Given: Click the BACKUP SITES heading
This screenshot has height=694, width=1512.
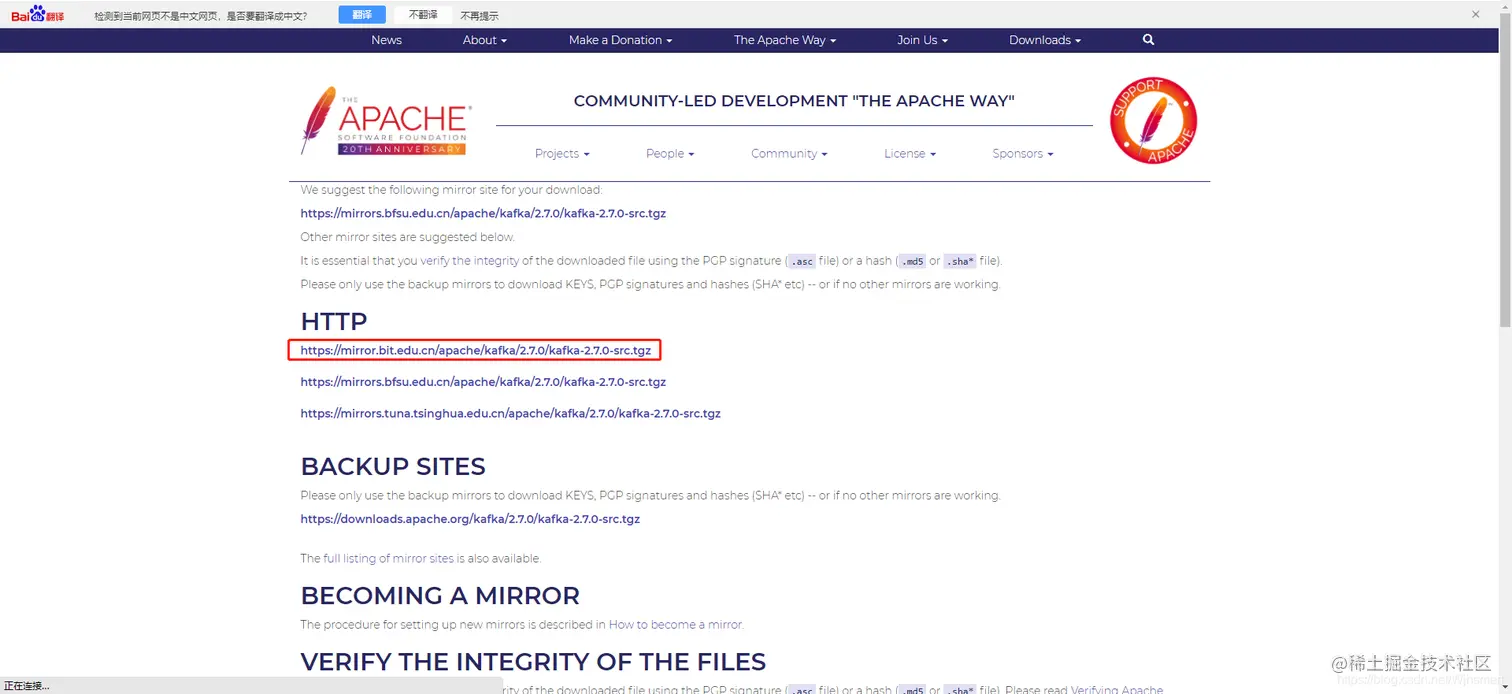Looking at the screenshot, I should [x=393, y=467].
